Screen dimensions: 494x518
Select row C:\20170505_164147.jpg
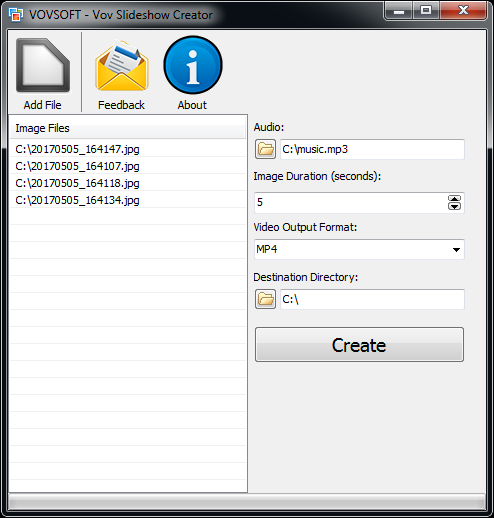tap(128, 149)
